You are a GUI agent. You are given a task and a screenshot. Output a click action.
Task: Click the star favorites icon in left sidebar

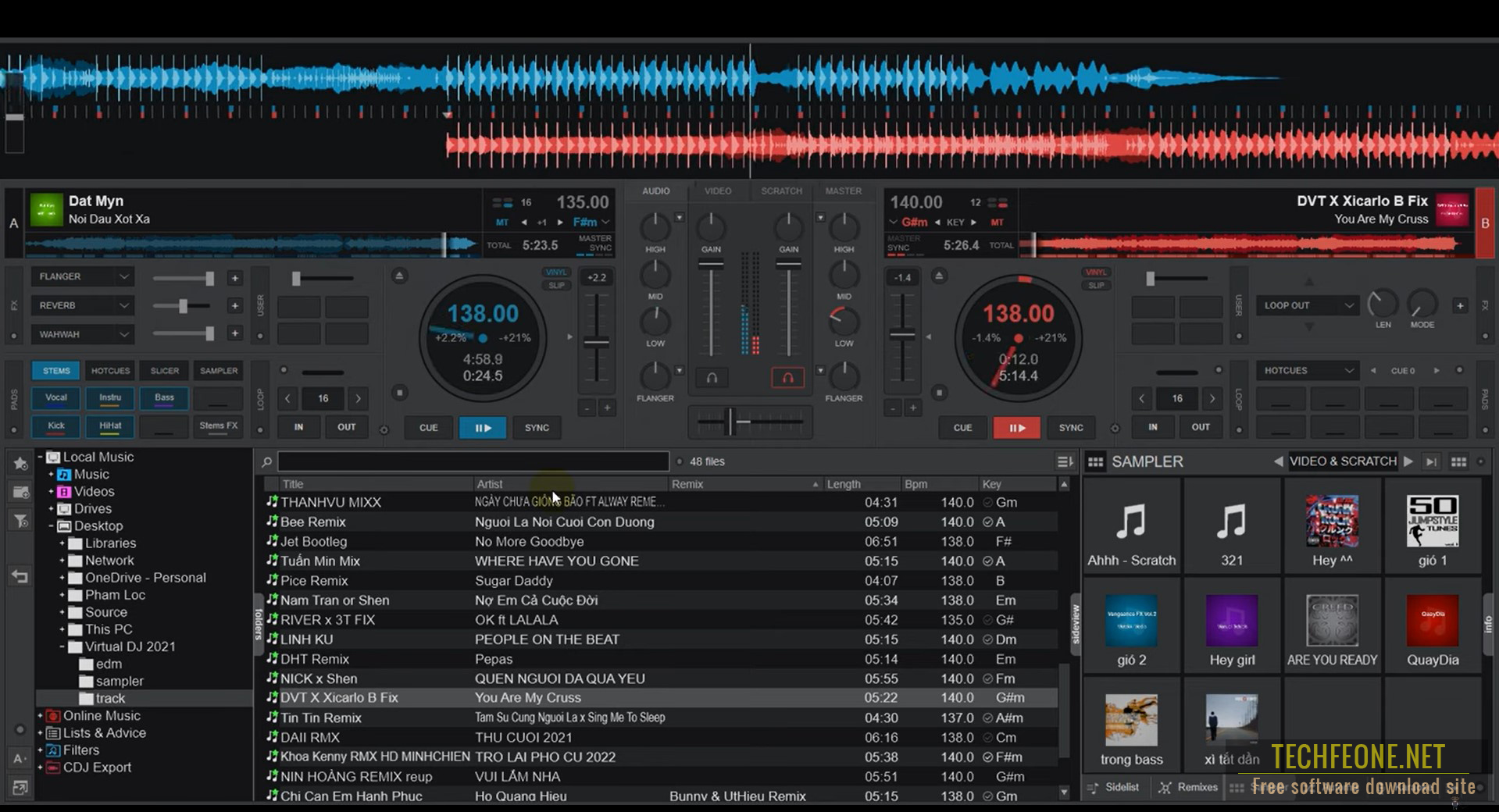click(x=20, y=463)
